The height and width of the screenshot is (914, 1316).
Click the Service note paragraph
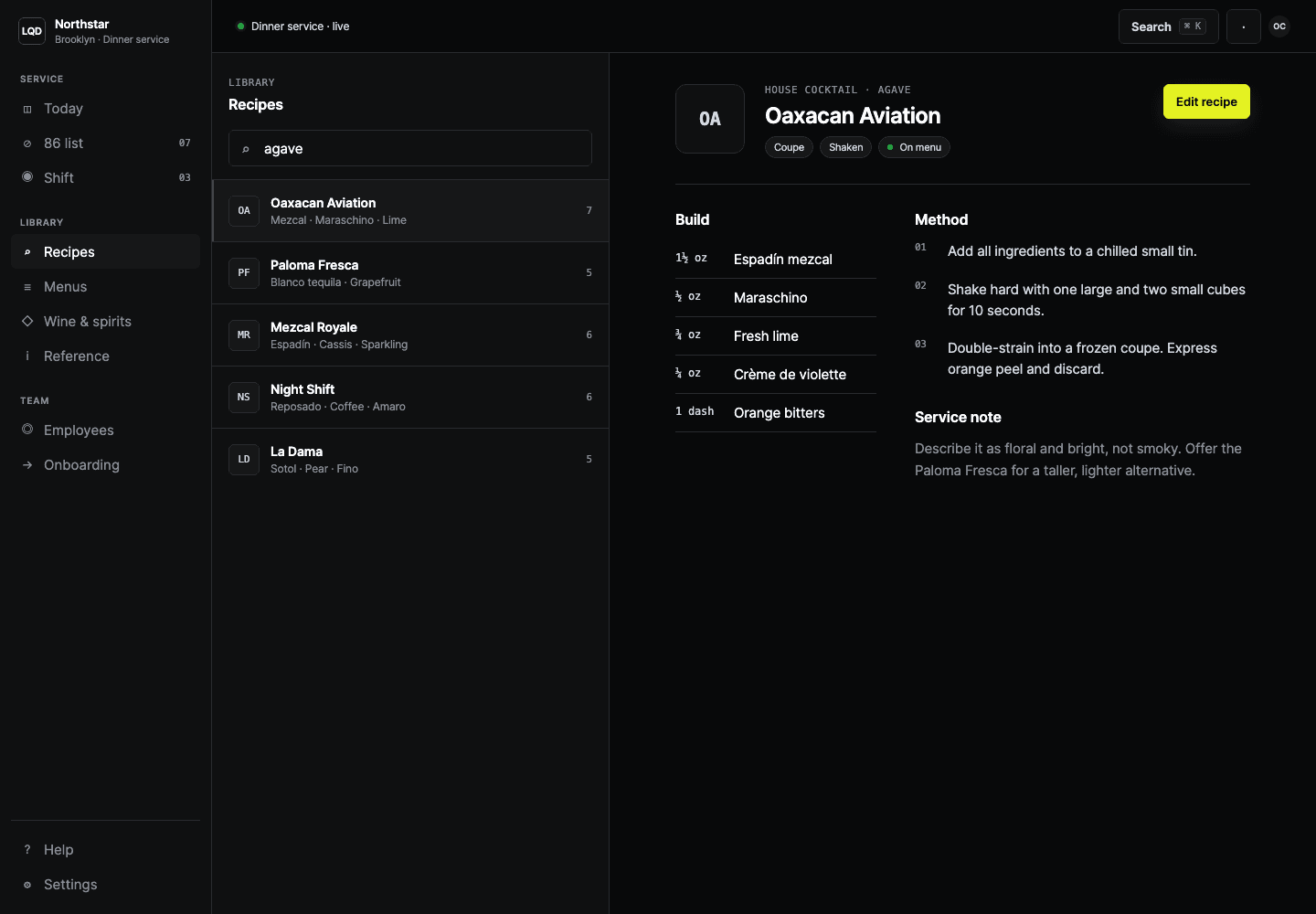[x=1078, y=460]
